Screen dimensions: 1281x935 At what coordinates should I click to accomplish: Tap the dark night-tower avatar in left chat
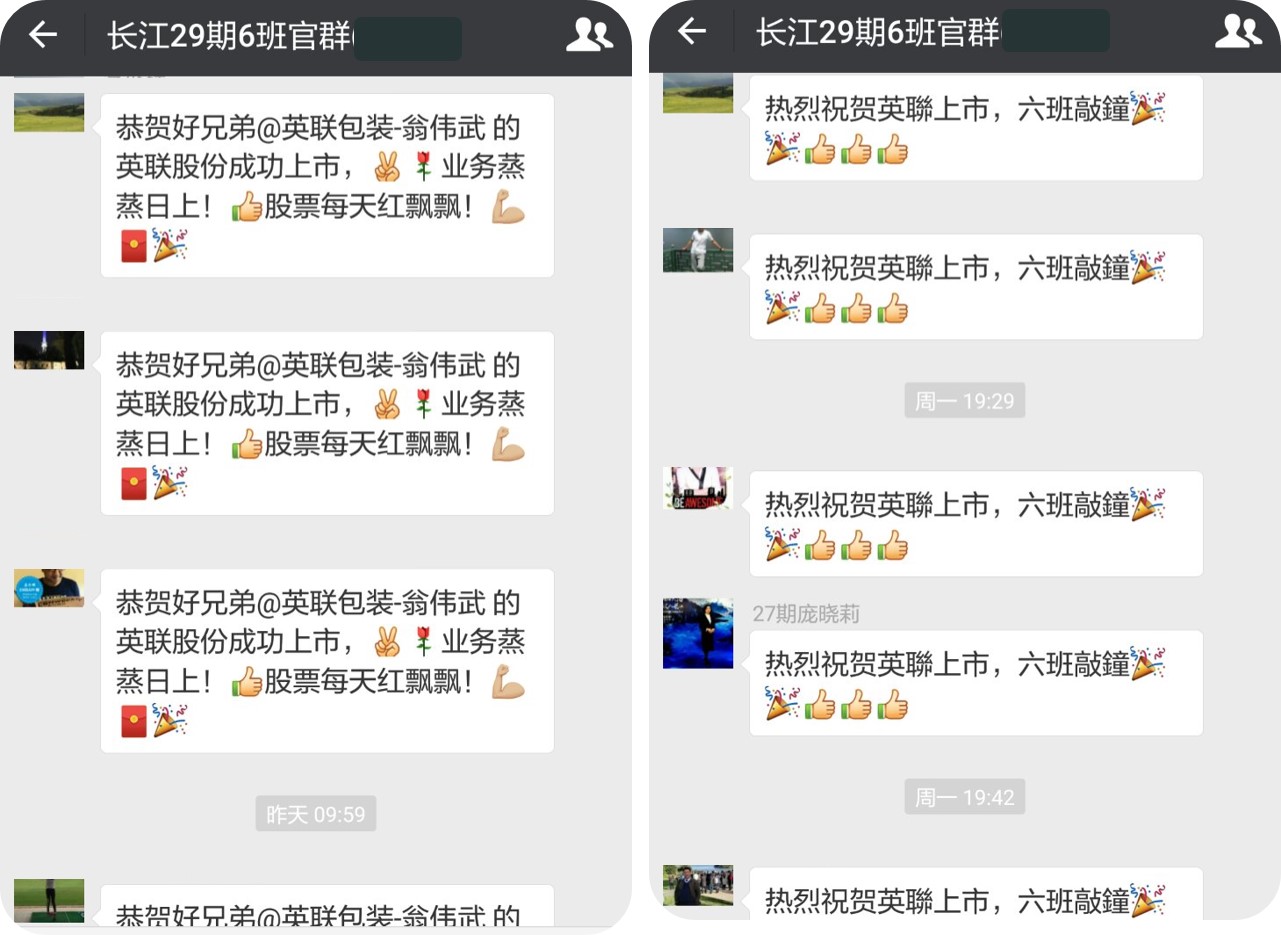tap(49, 350)
